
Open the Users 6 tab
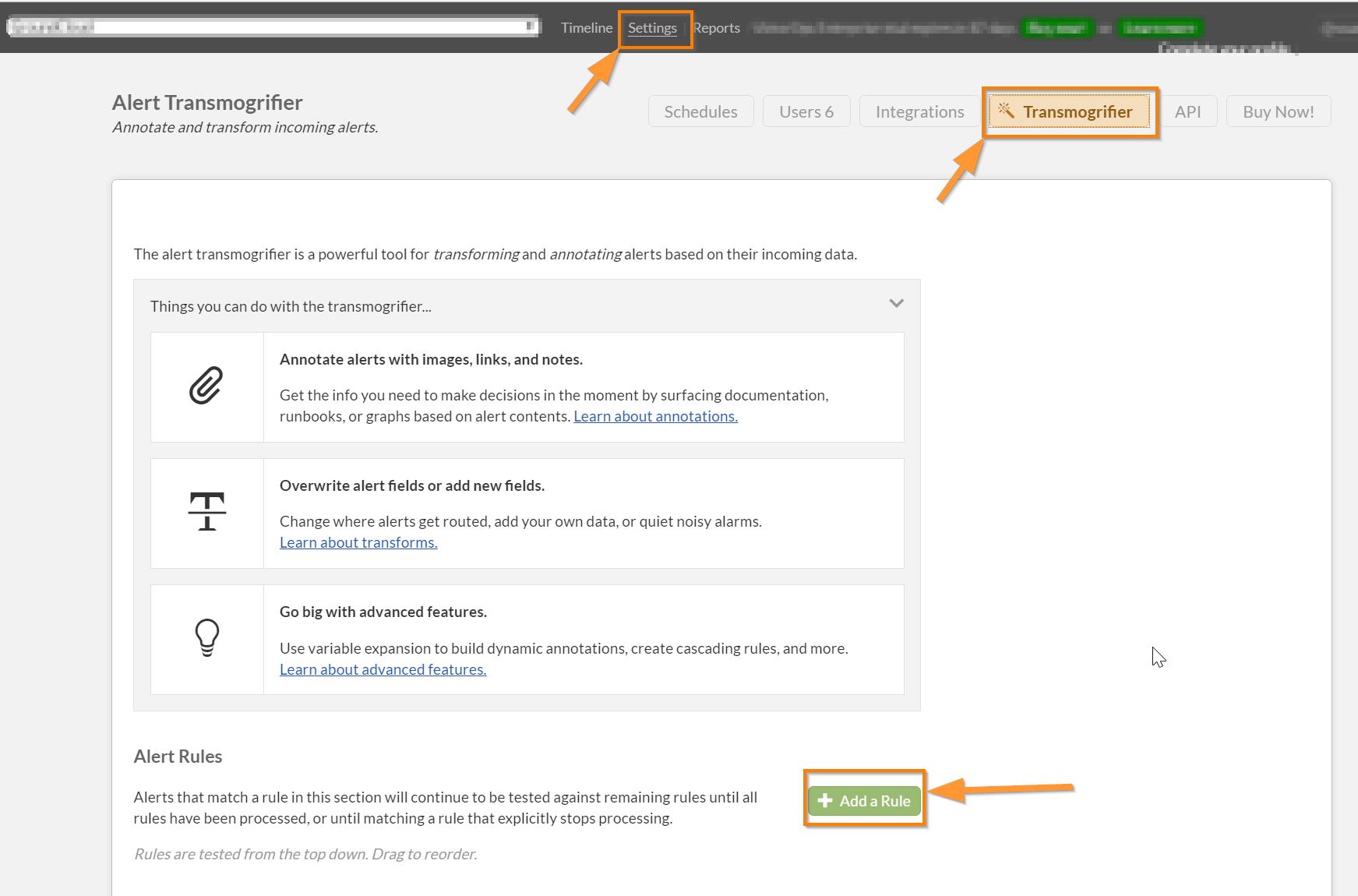pyautogui.click(x=806, y=111)
